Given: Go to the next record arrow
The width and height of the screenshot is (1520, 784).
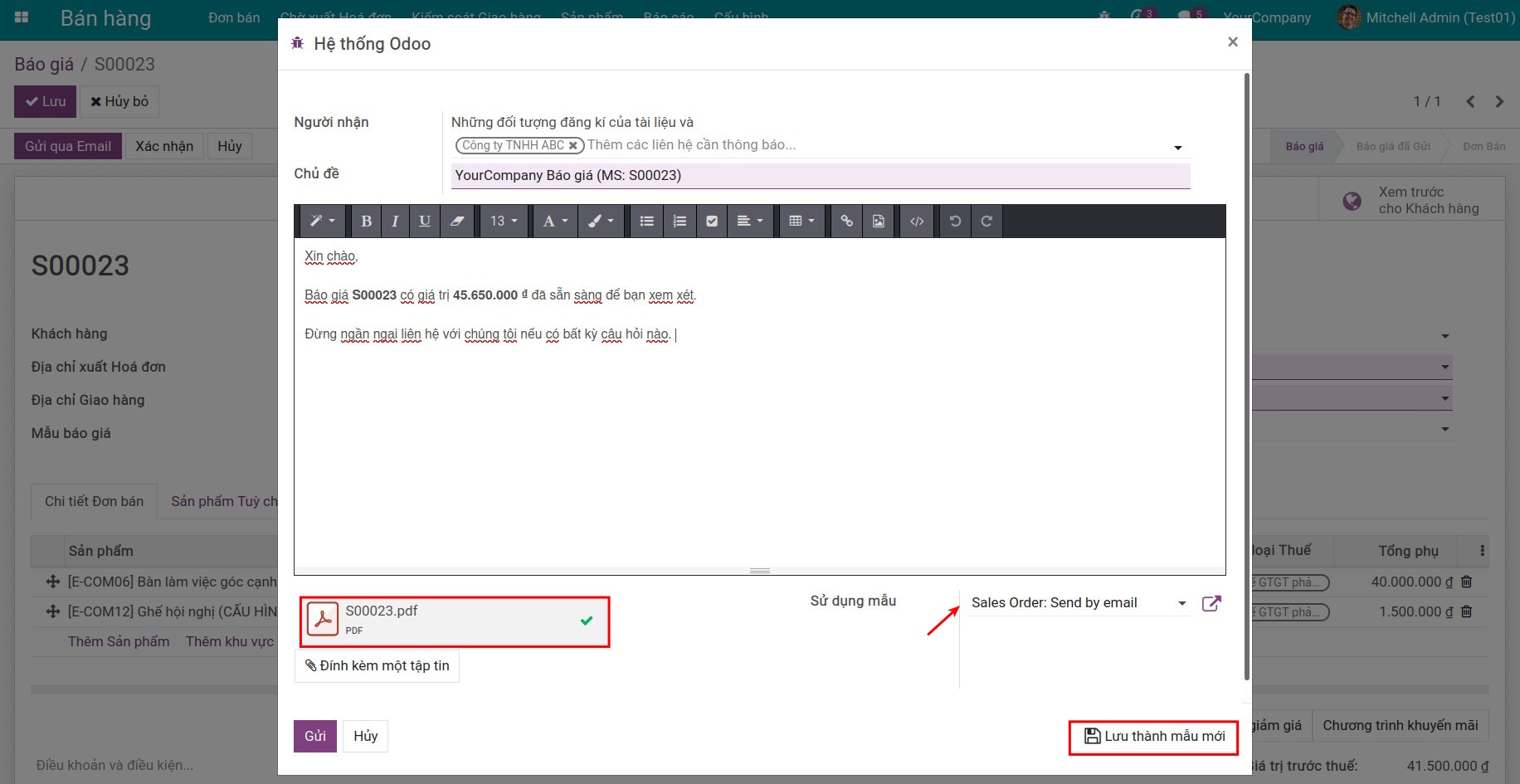Looking at the screenshot, I should [1499, 101].
